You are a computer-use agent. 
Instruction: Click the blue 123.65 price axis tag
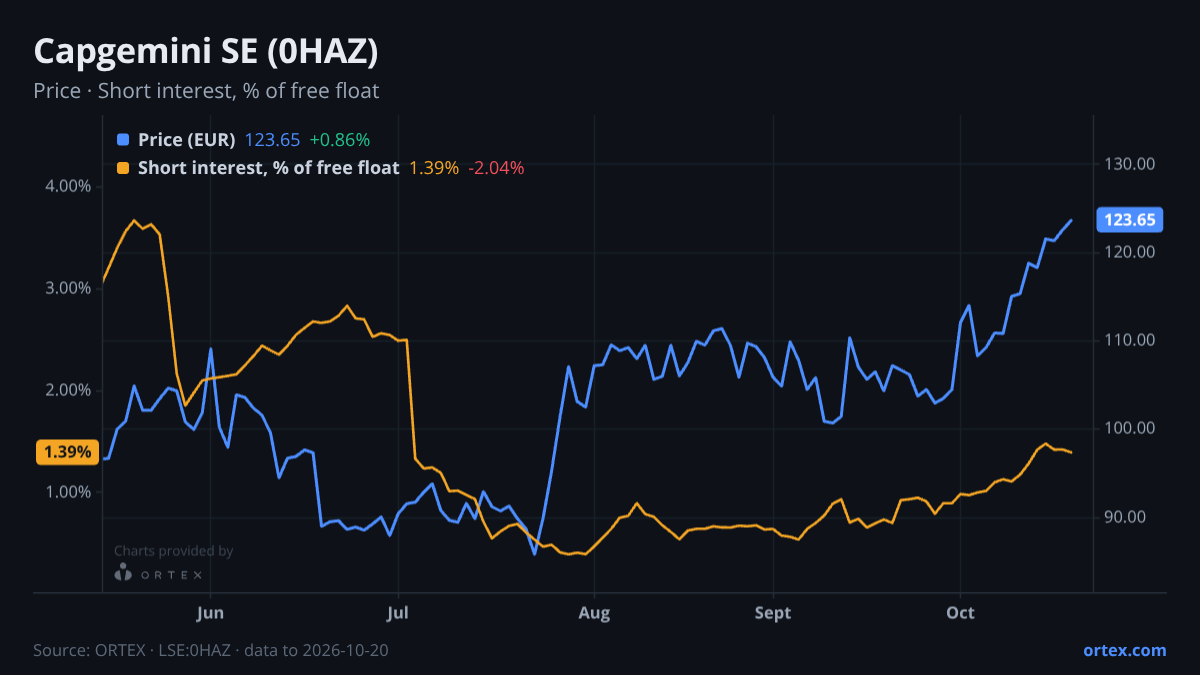click(x=1129, y=220)
